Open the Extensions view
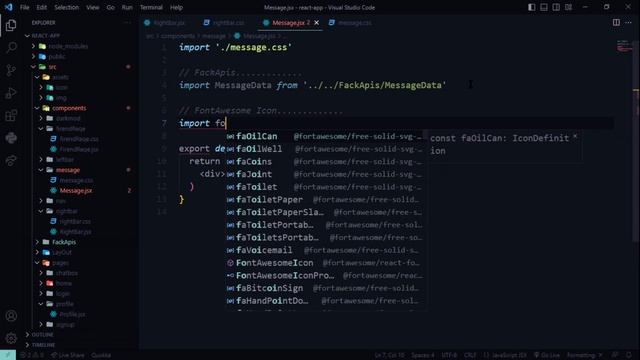 tap(11, 116)
